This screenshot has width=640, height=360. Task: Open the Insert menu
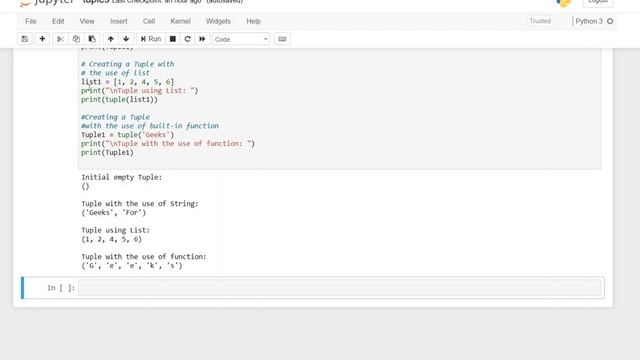(119, 21)
